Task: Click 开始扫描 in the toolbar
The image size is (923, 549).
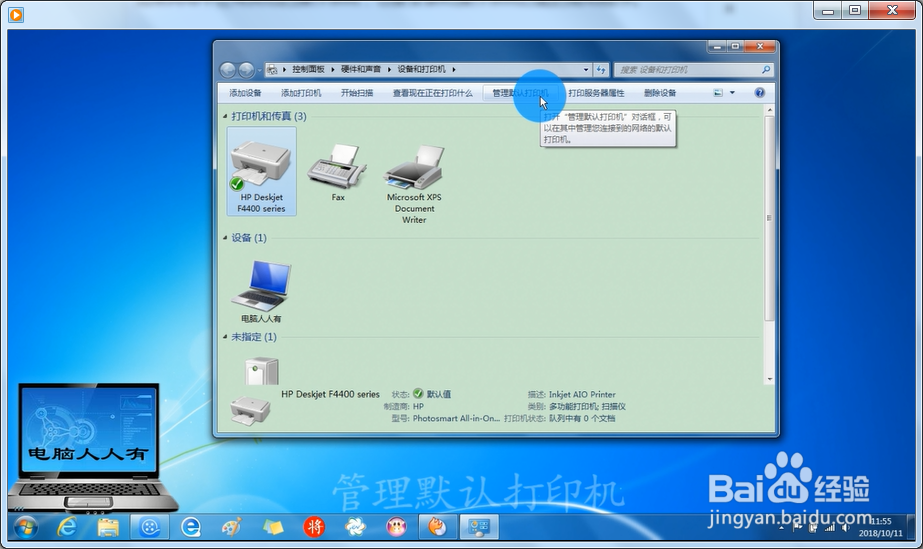Action: [x=357, y=93]
